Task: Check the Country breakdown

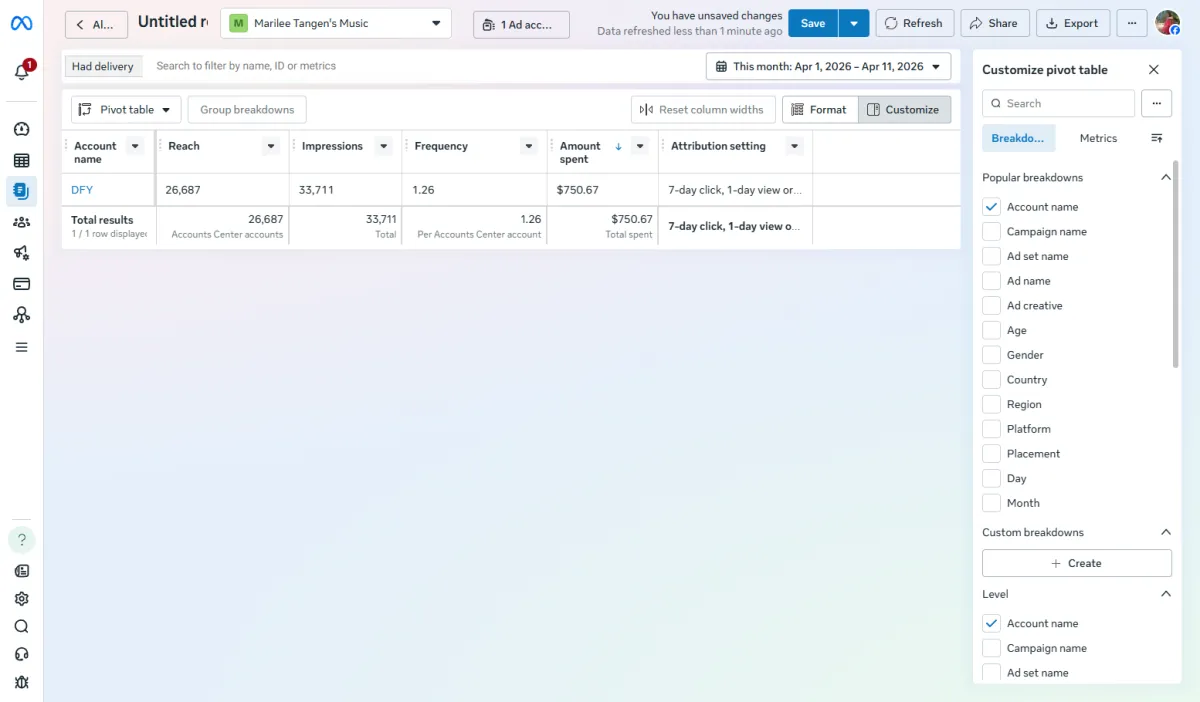Action: [991, 380]
